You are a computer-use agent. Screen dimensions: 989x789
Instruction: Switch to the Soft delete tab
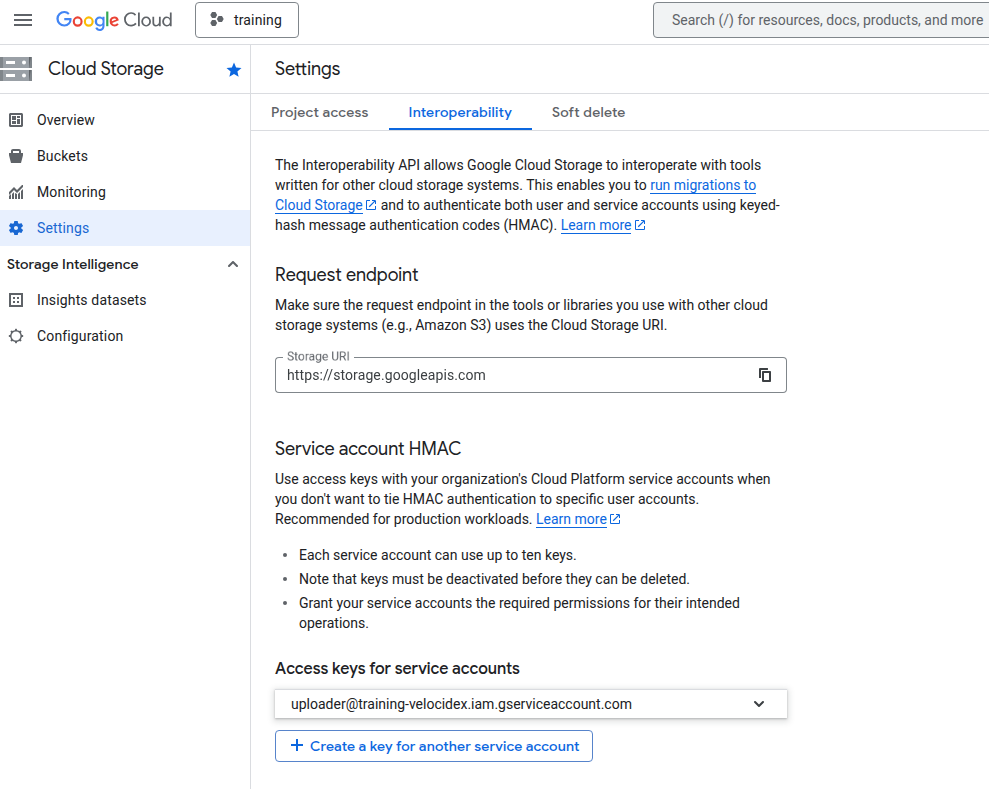(588, 112)
